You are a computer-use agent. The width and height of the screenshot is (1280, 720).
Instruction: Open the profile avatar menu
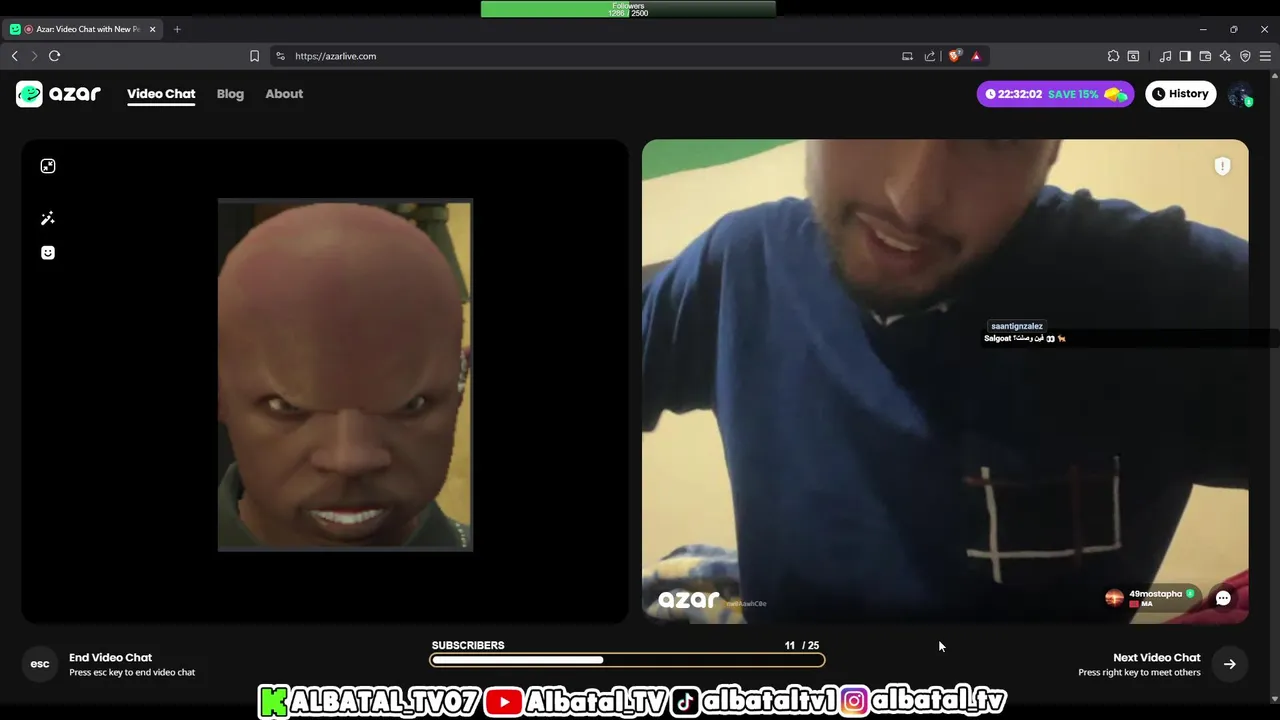[1240, 94]
